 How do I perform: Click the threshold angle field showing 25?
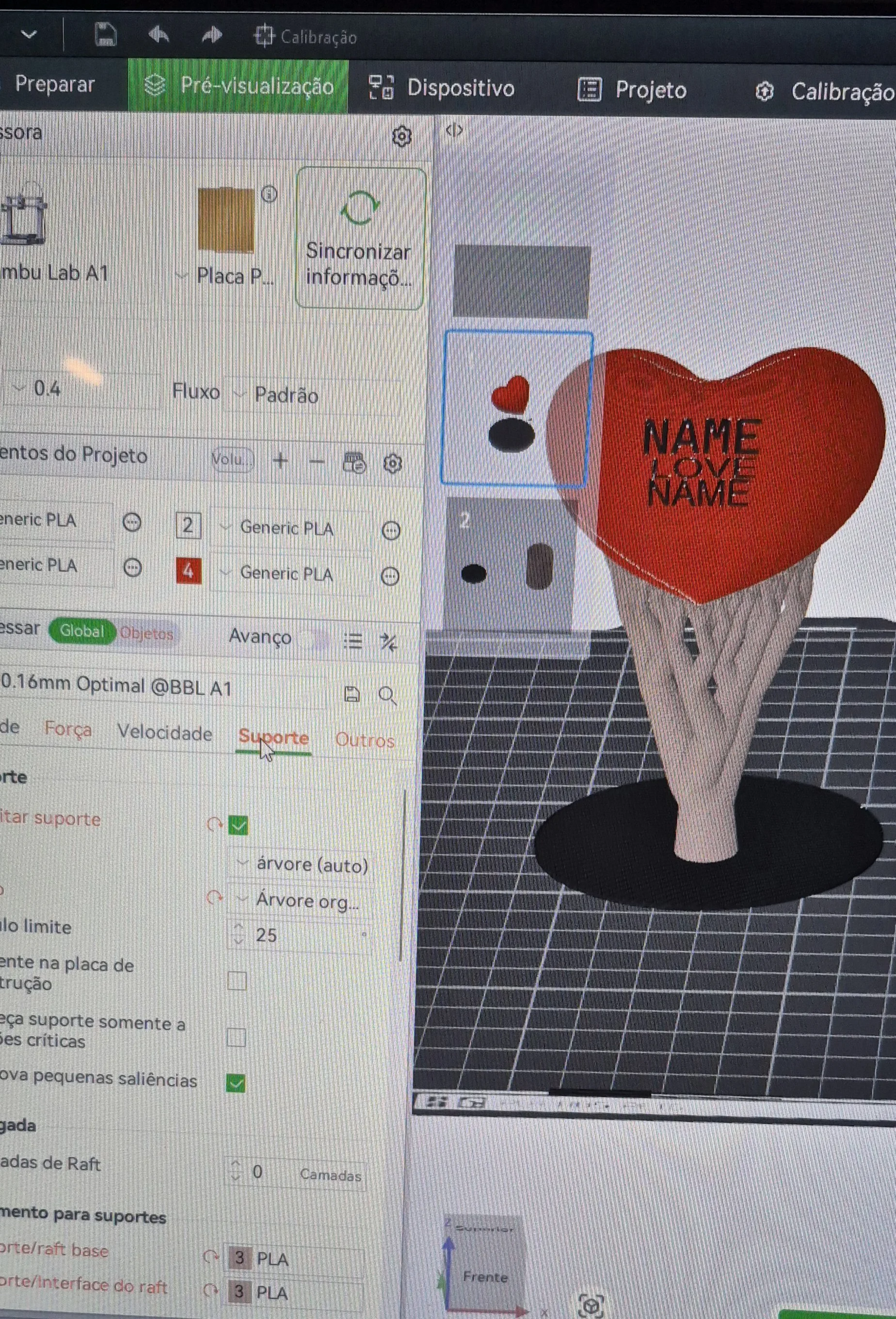click(x=301, y=935)
